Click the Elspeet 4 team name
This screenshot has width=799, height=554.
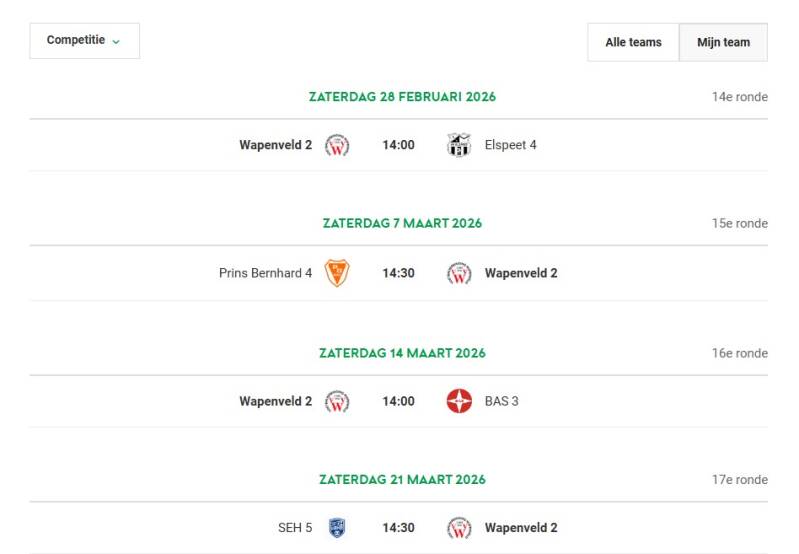pyautogui.click(x=510, y=145)
